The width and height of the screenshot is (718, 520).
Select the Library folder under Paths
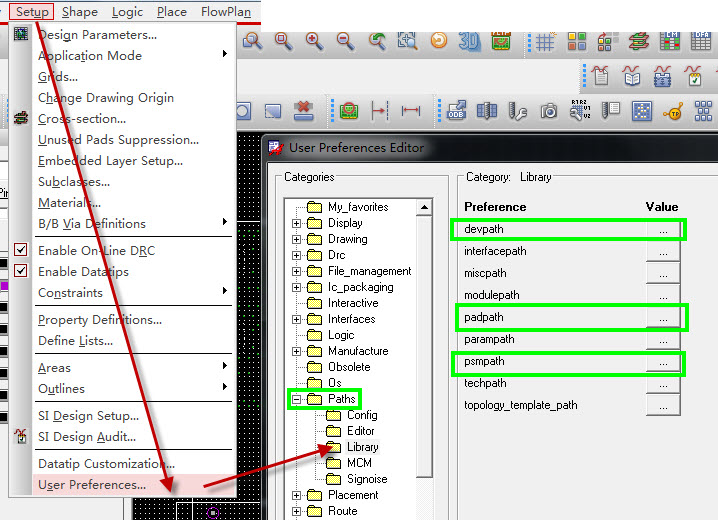point(361,447)
